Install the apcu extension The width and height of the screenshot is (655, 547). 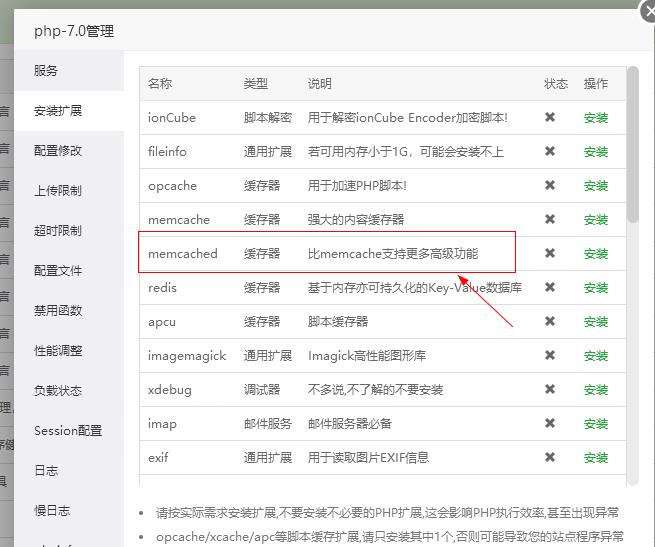[596, 322]
